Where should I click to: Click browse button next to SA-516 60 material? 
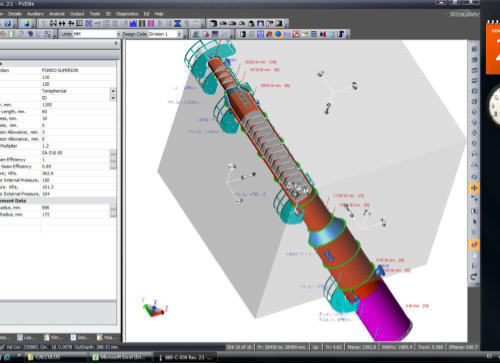pos(113,153)
